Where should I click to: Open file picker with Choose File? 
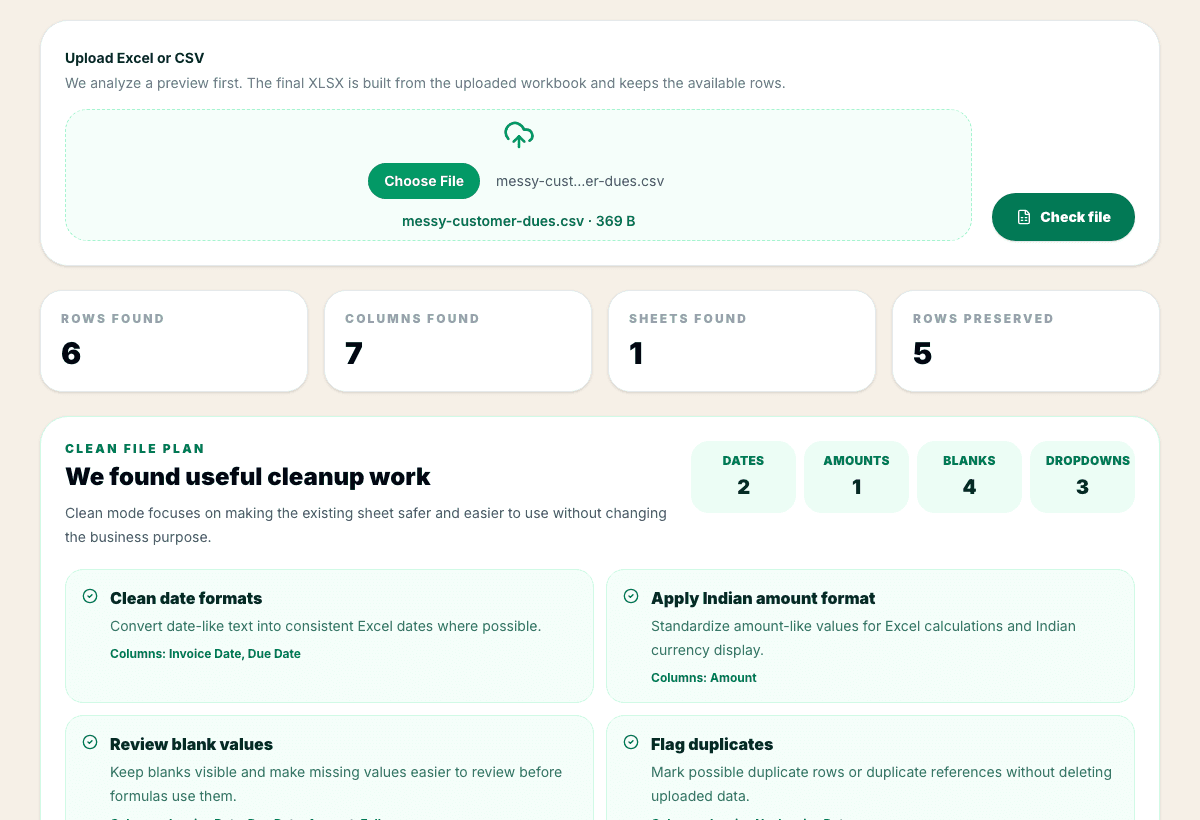(424, 181)
